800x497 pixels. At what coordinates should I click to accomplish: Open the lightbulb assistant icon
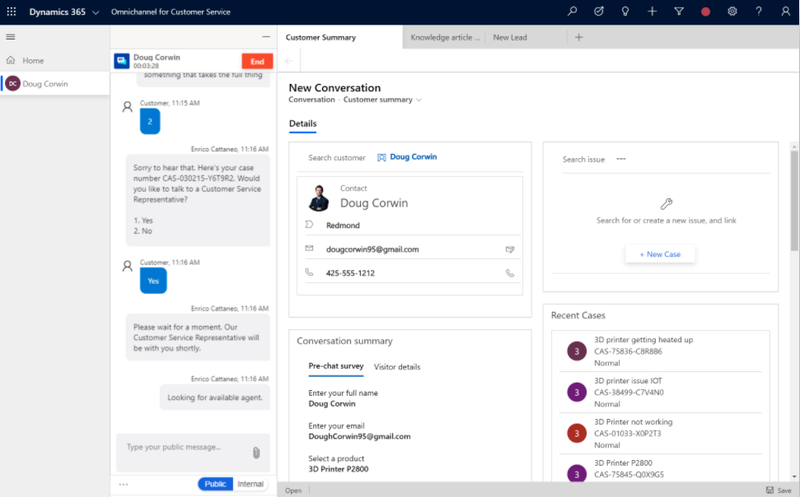click(x=626, y=11)
